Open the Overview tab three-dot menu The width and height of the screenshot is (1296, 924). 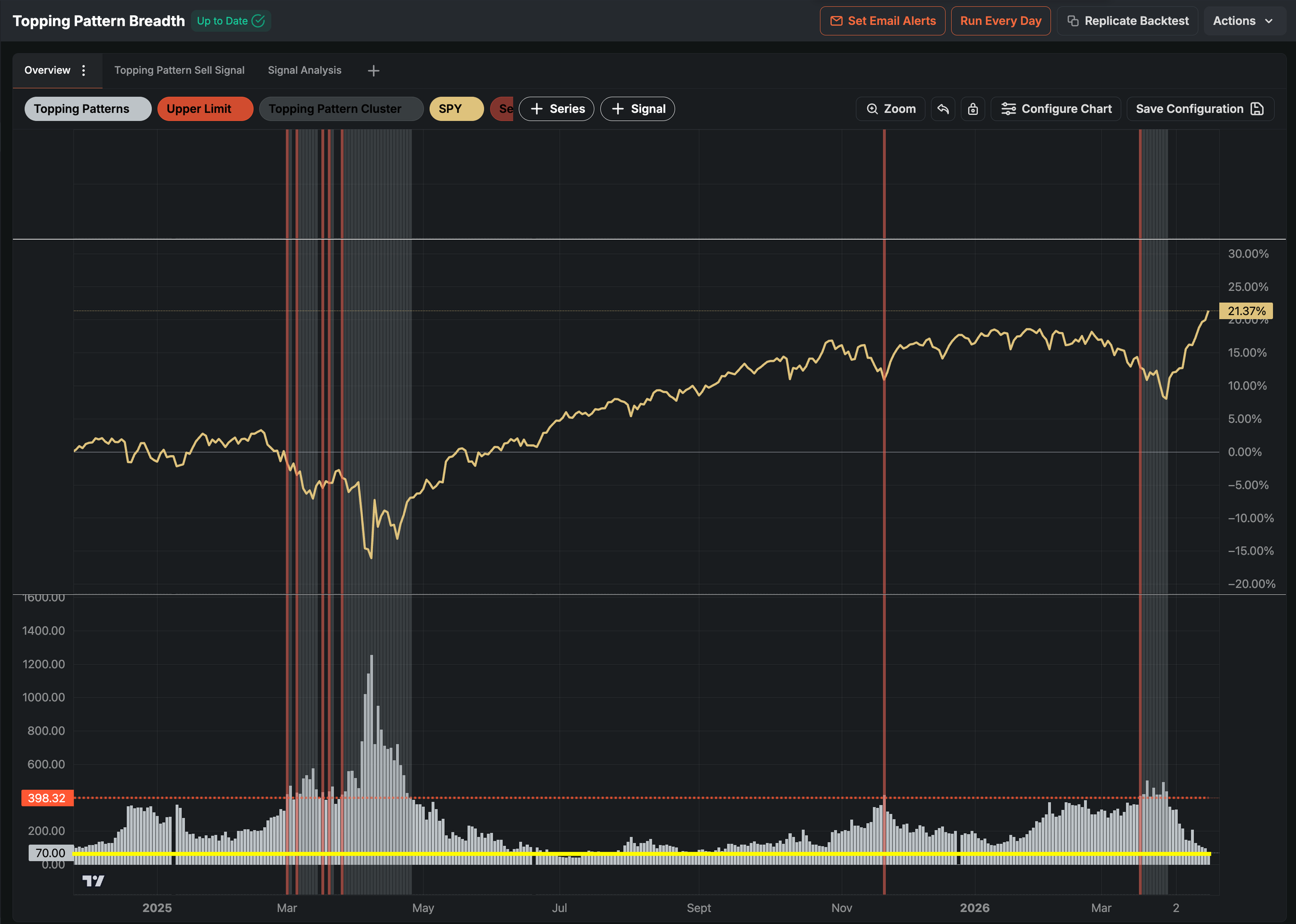83,70
